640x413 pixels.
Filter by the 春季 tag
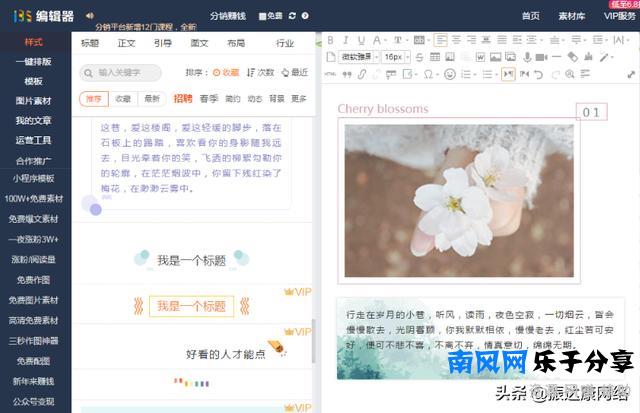pos(209,98)
